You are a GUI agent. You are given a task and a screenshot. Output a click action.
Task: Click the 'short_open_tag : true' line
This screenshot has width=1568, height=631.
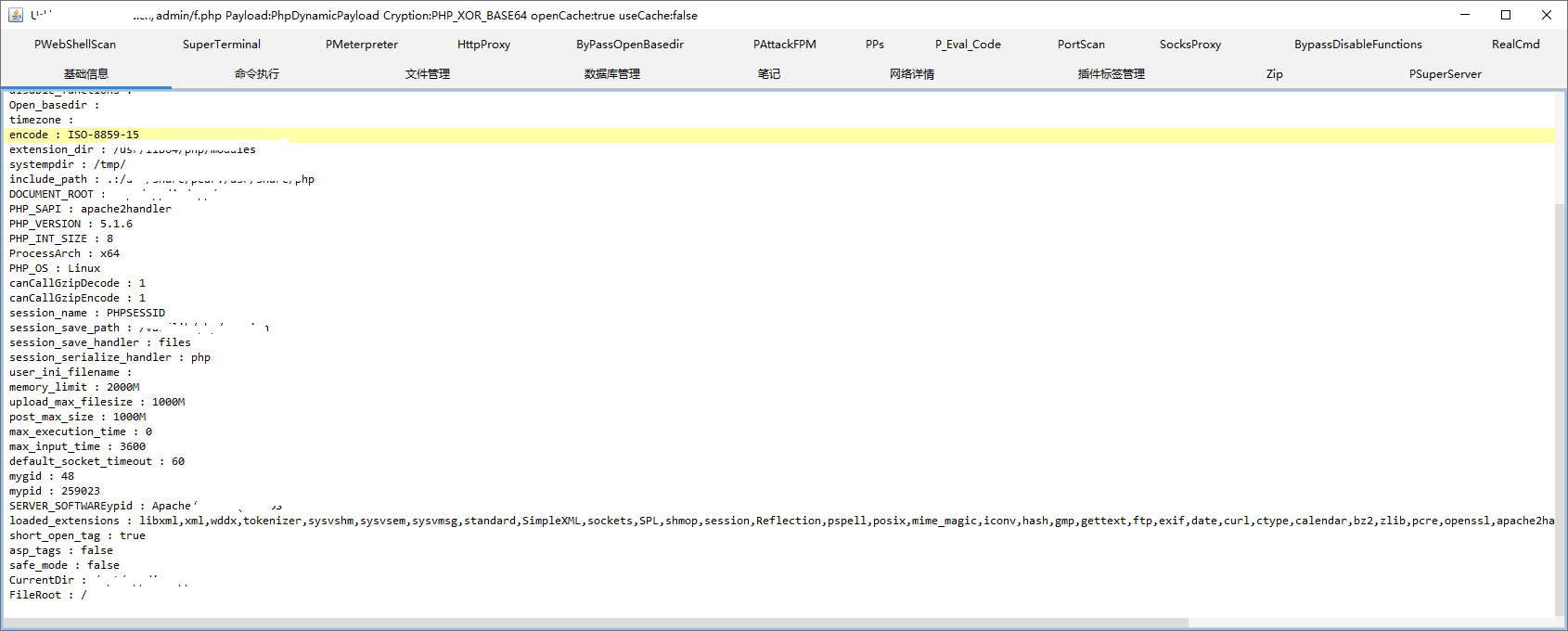tap(77, 535)
